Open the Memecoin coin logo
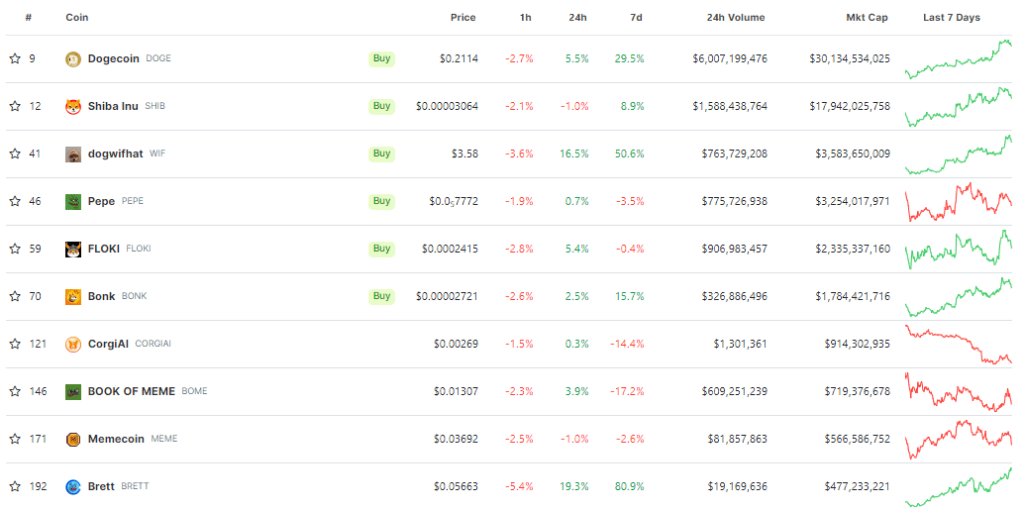Screen dimensions: 1024x509 [73, 439]
